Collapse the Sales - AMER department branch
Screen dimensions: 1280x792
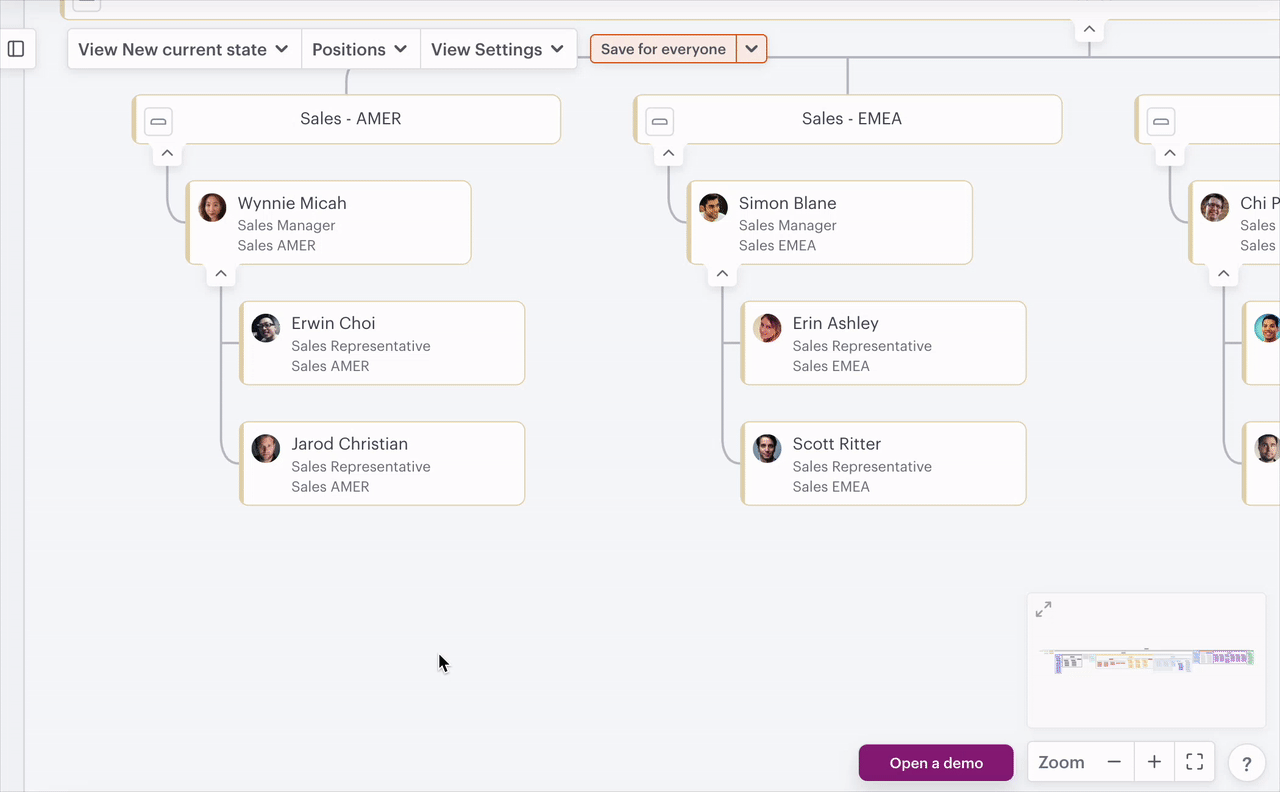tap(167, 153)
